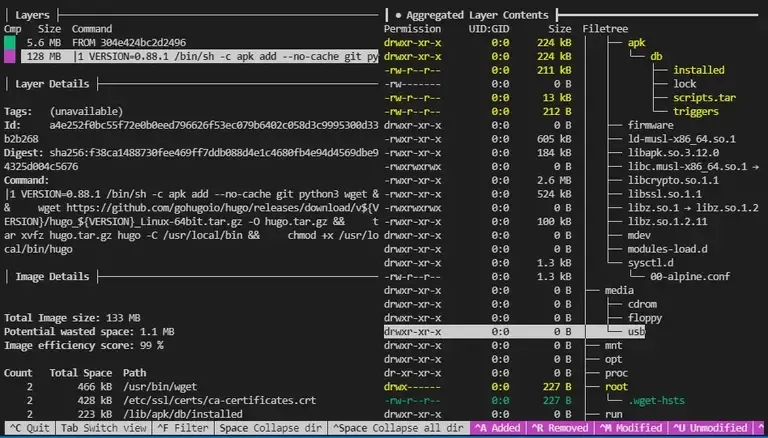Toggle the ^M Modified filter

[x=630, y=428]
